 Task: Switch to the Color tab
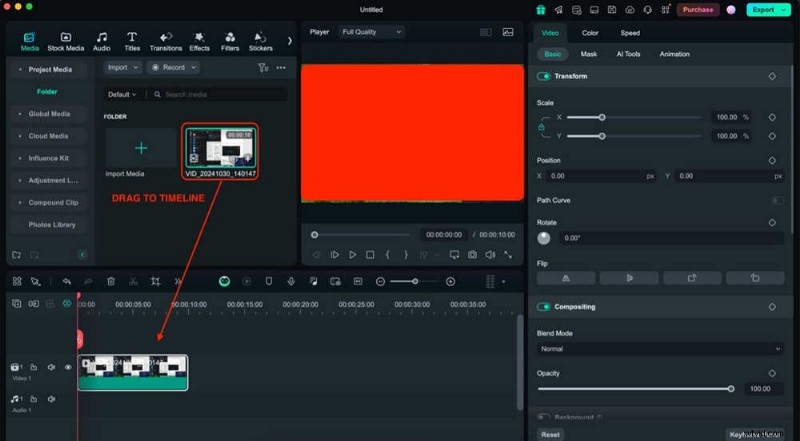590,33
